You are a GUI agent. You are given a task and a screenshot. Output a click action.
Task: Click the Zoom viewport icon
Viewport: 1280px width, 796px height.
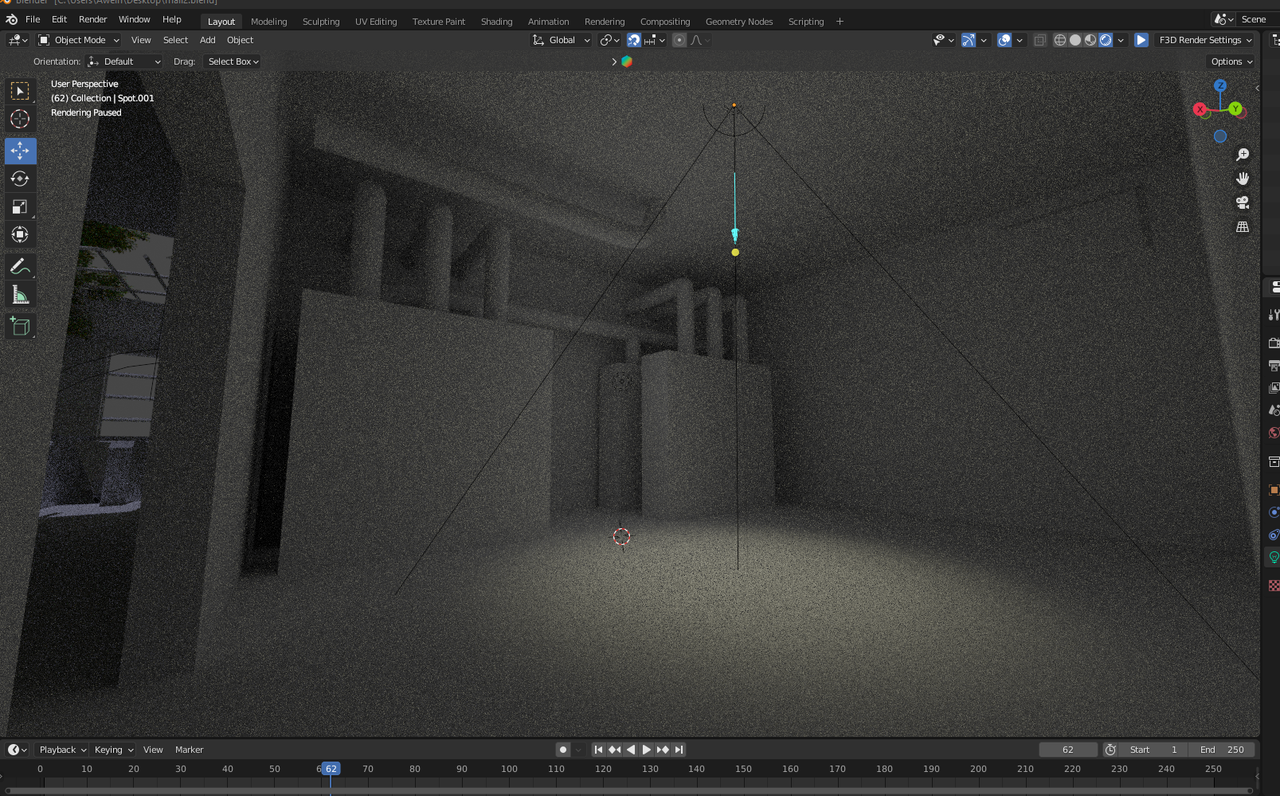[x=1242, y=155]
